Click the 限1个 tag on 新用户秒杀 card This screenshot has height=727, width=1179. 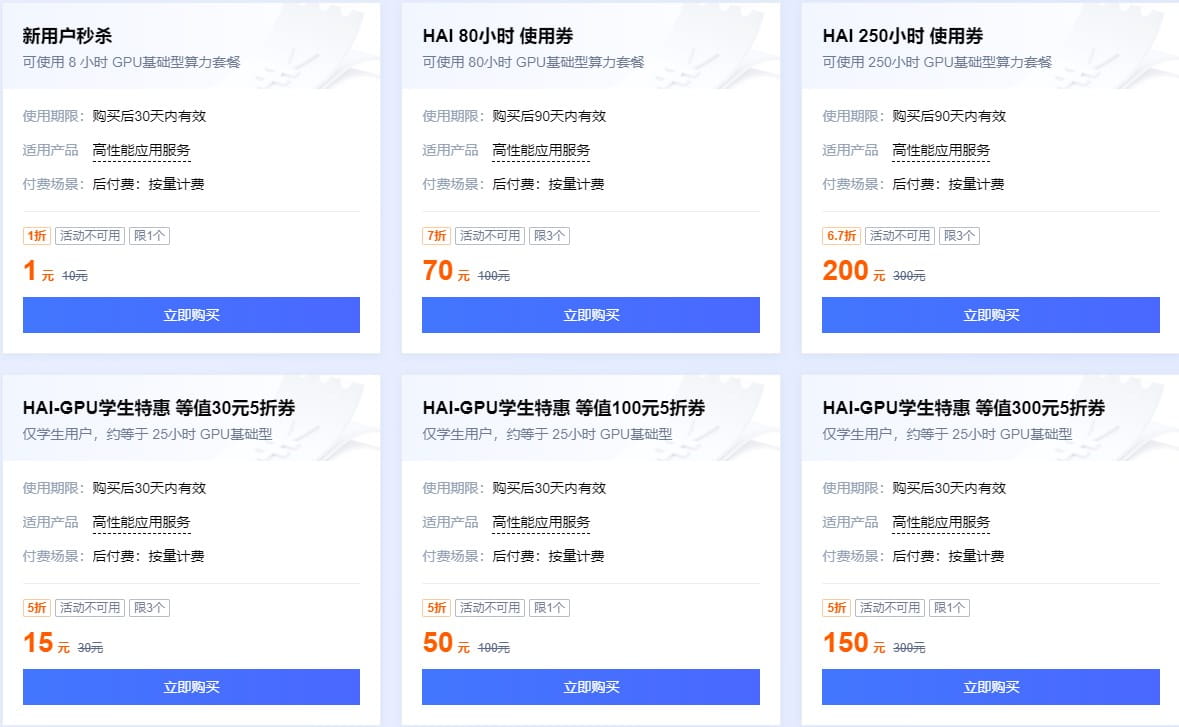(150, 235)
